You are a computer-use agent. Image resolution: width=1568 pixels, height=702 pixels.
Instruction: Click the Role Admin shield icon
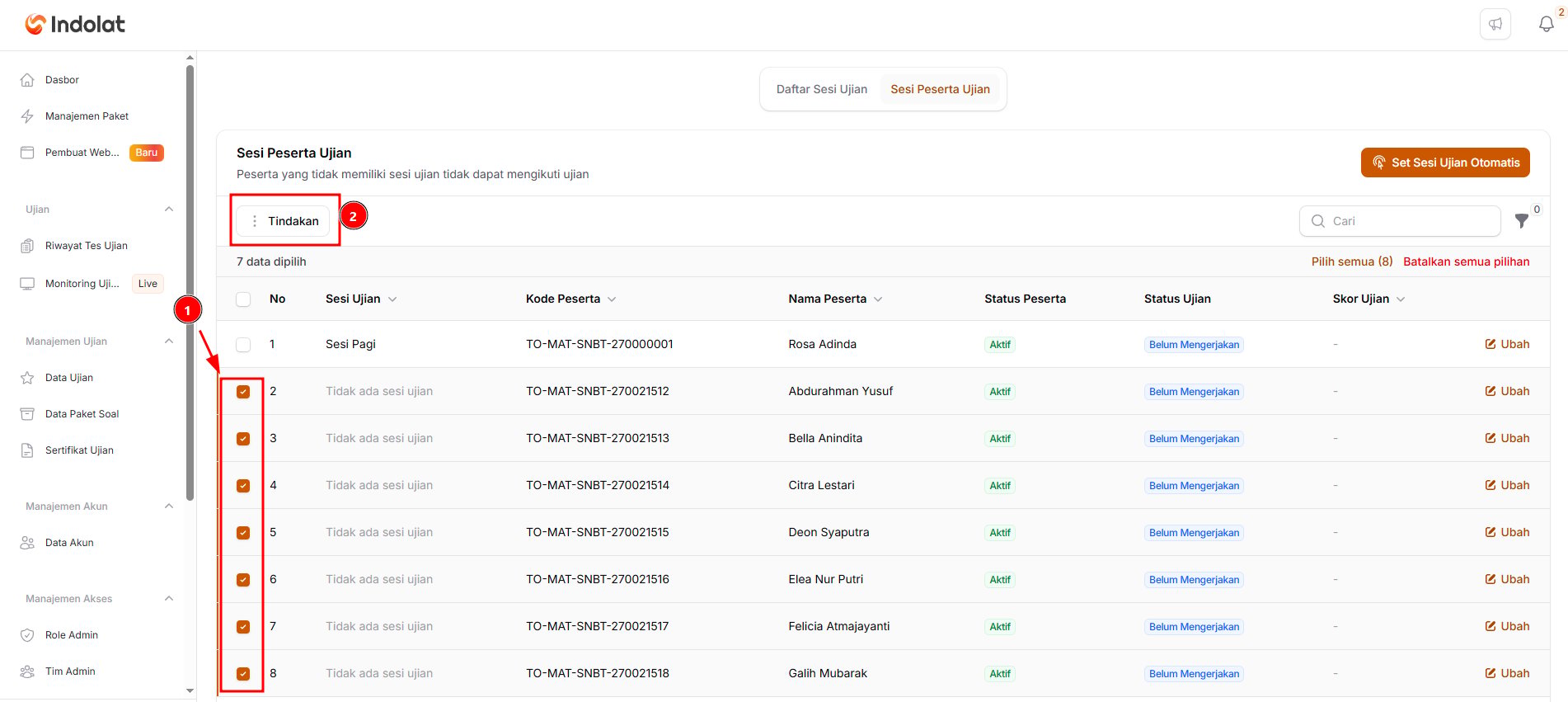[27, 635]
